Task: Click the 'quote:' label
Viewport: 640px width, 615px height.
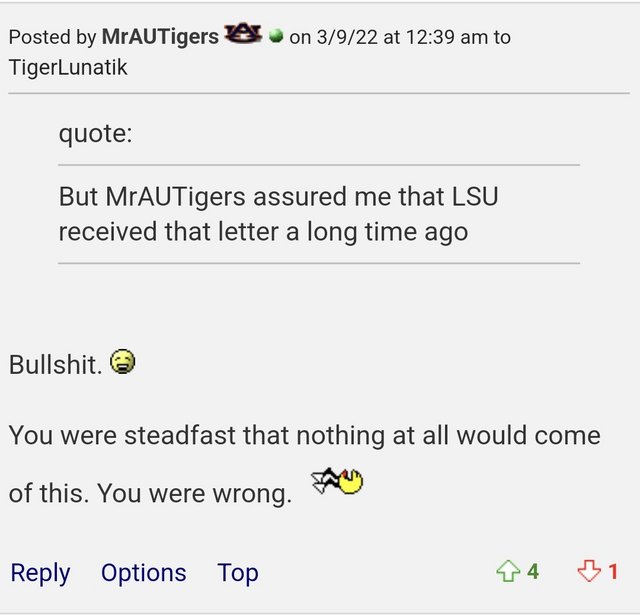Action: (x=95, y=133)
